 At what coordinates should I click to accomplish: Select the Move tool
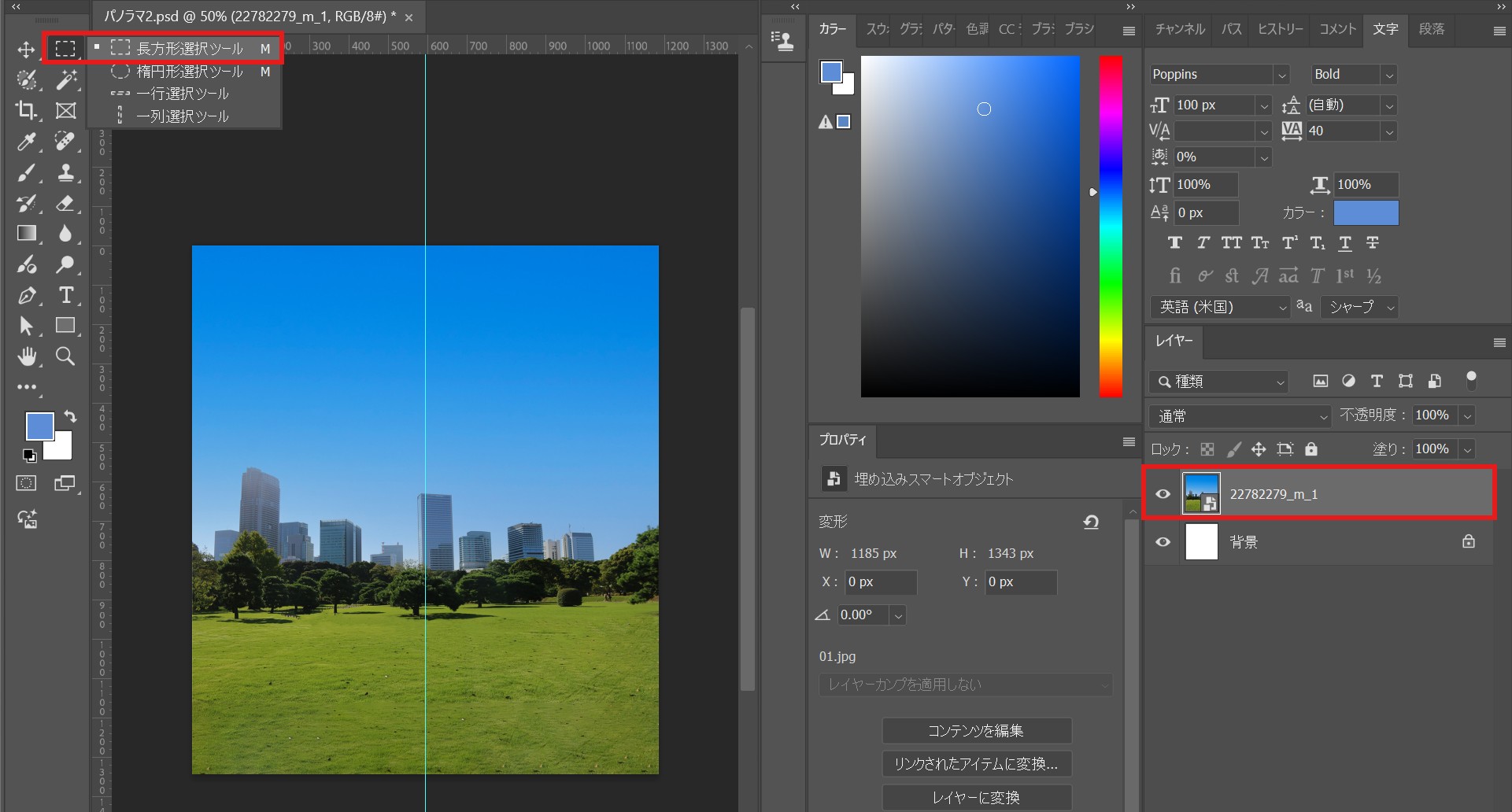point(26,50)
